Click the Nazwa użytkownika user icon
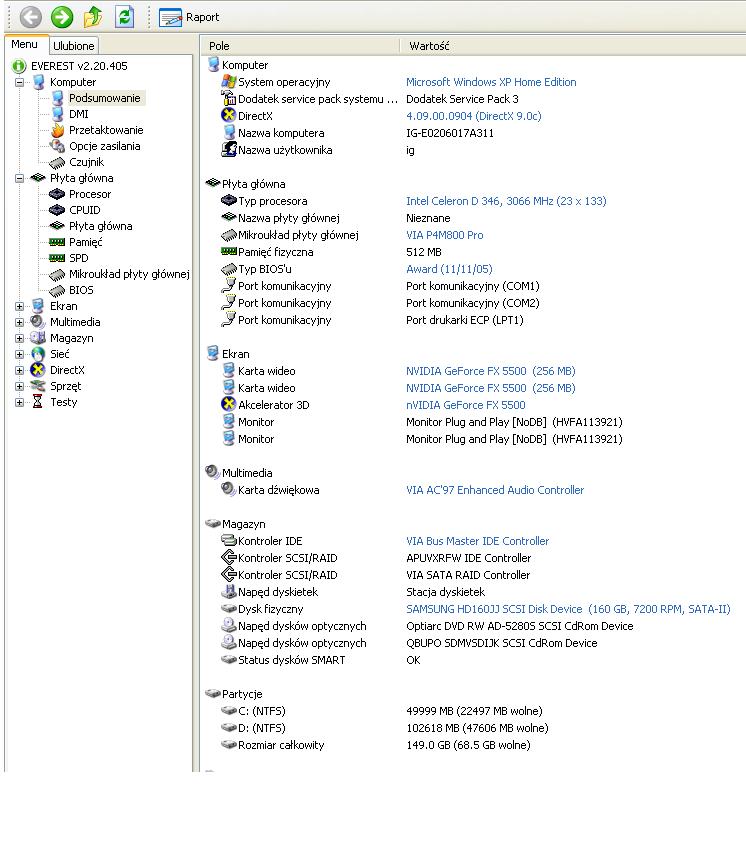 click(x=229, y=150)
